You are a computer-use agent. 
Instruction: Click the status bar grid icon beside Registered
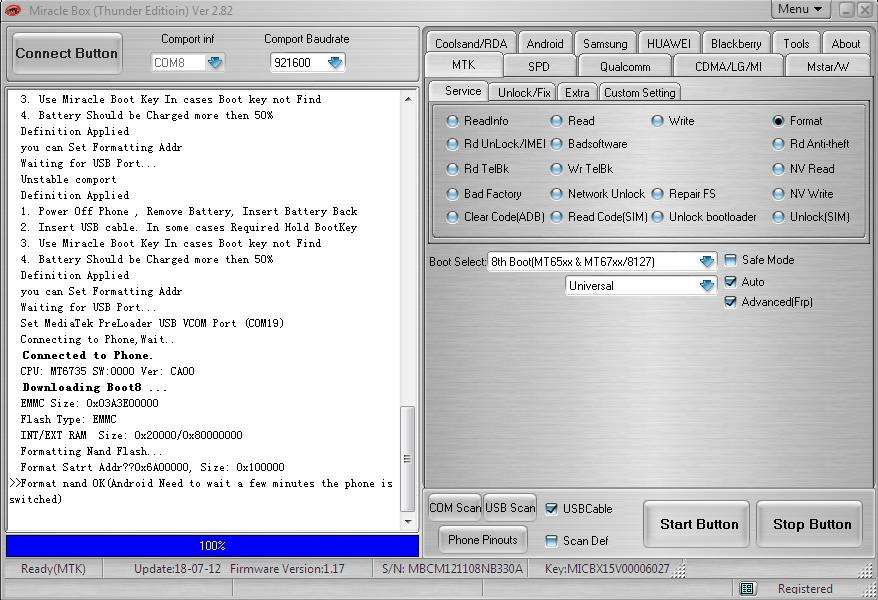(x=746, y=588)
